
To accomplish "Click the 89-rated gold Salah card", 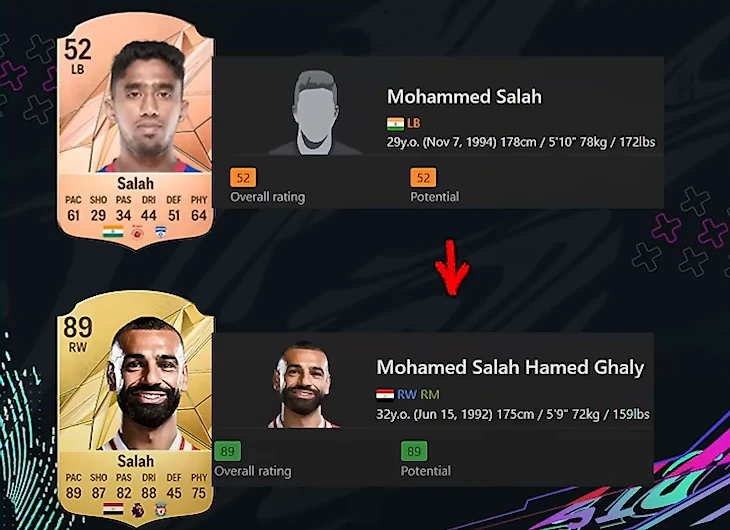I will (x=135, y=409).
